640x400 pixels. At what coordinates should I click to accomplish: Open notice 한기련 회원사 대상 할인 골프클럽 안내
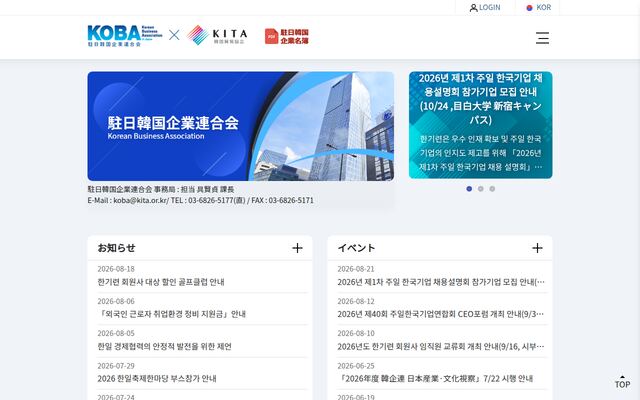[161, 282]
